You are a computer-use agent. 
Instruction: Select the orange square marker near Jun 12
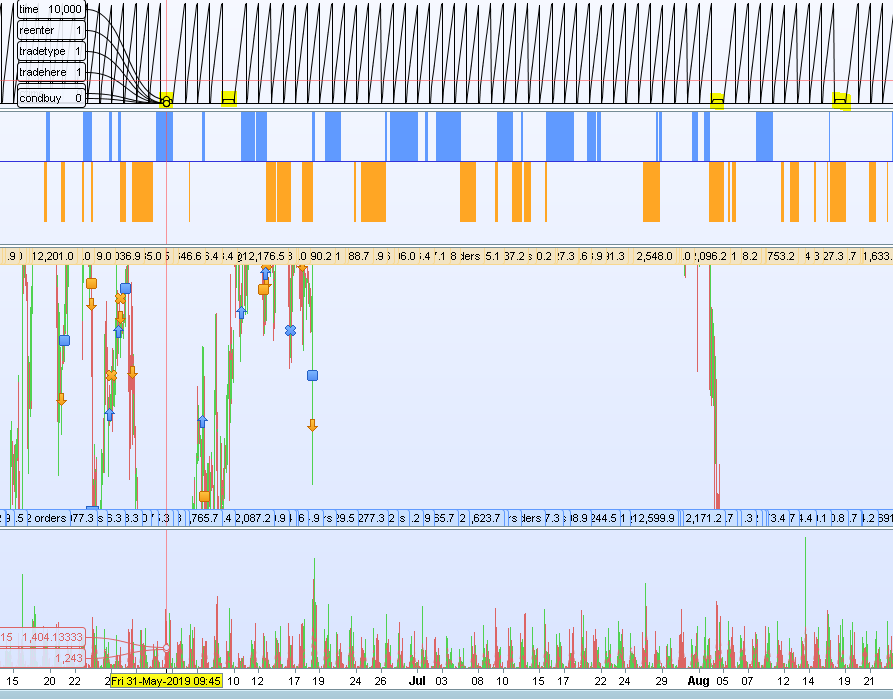tap(263, 289)
